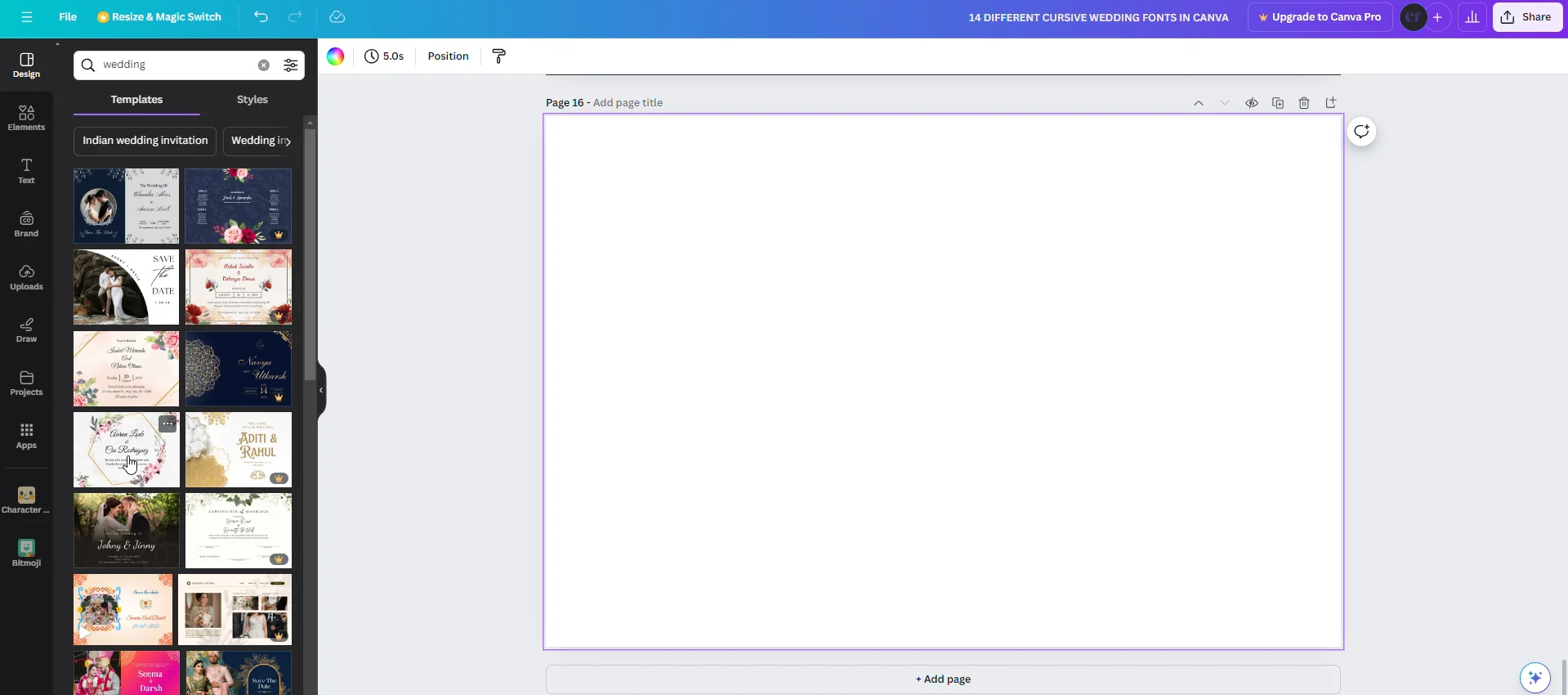Switch to the Styles tab
1568x695 pixels.
(x=252, y=100)
